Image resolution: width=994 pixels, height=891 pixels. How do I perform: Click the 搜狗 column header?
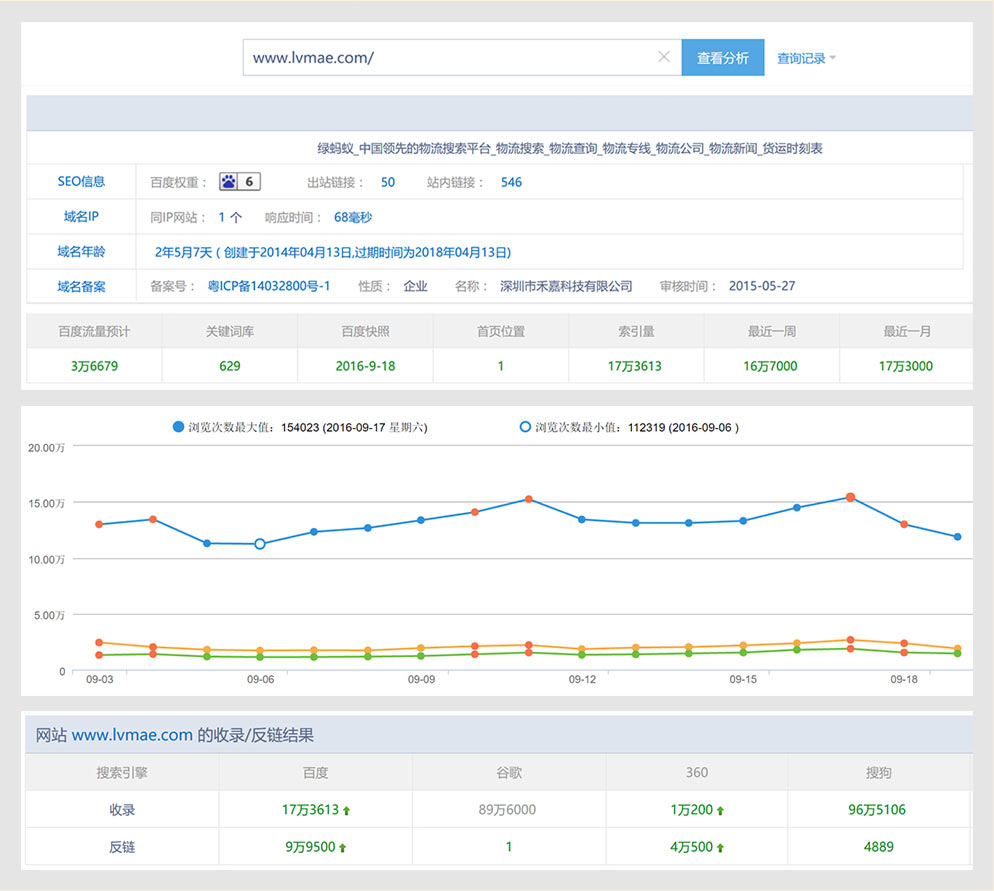tap(879, 772)
